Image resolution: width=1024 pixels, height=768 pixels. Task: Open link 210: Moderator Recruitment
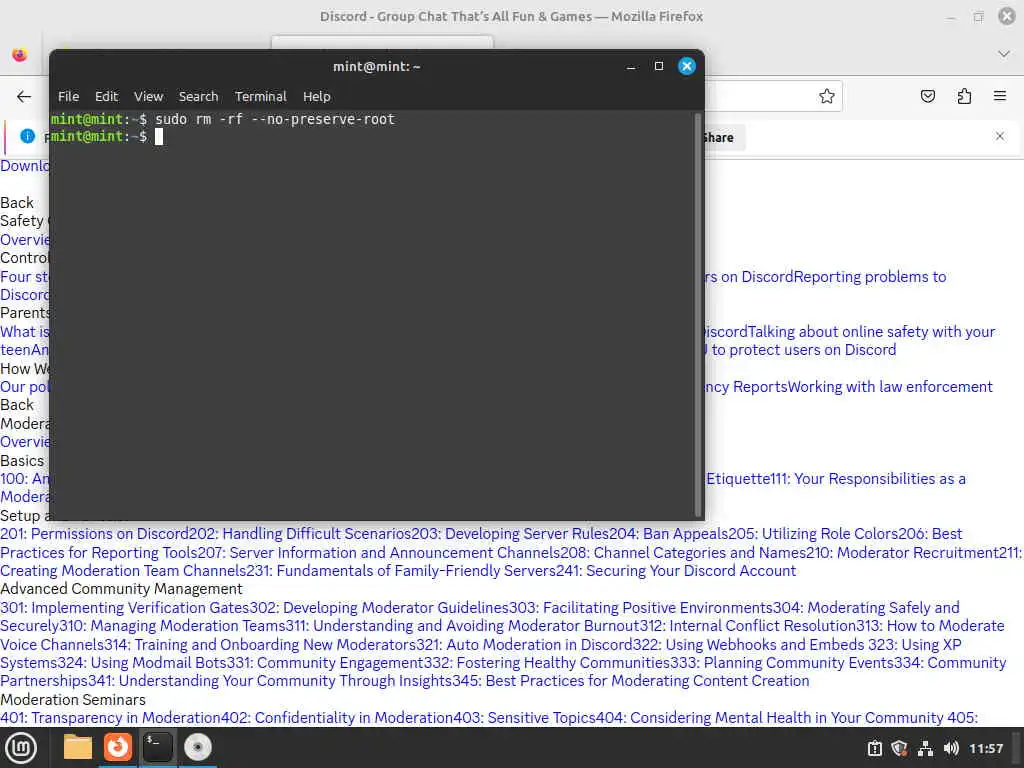(x=903, y=552)
